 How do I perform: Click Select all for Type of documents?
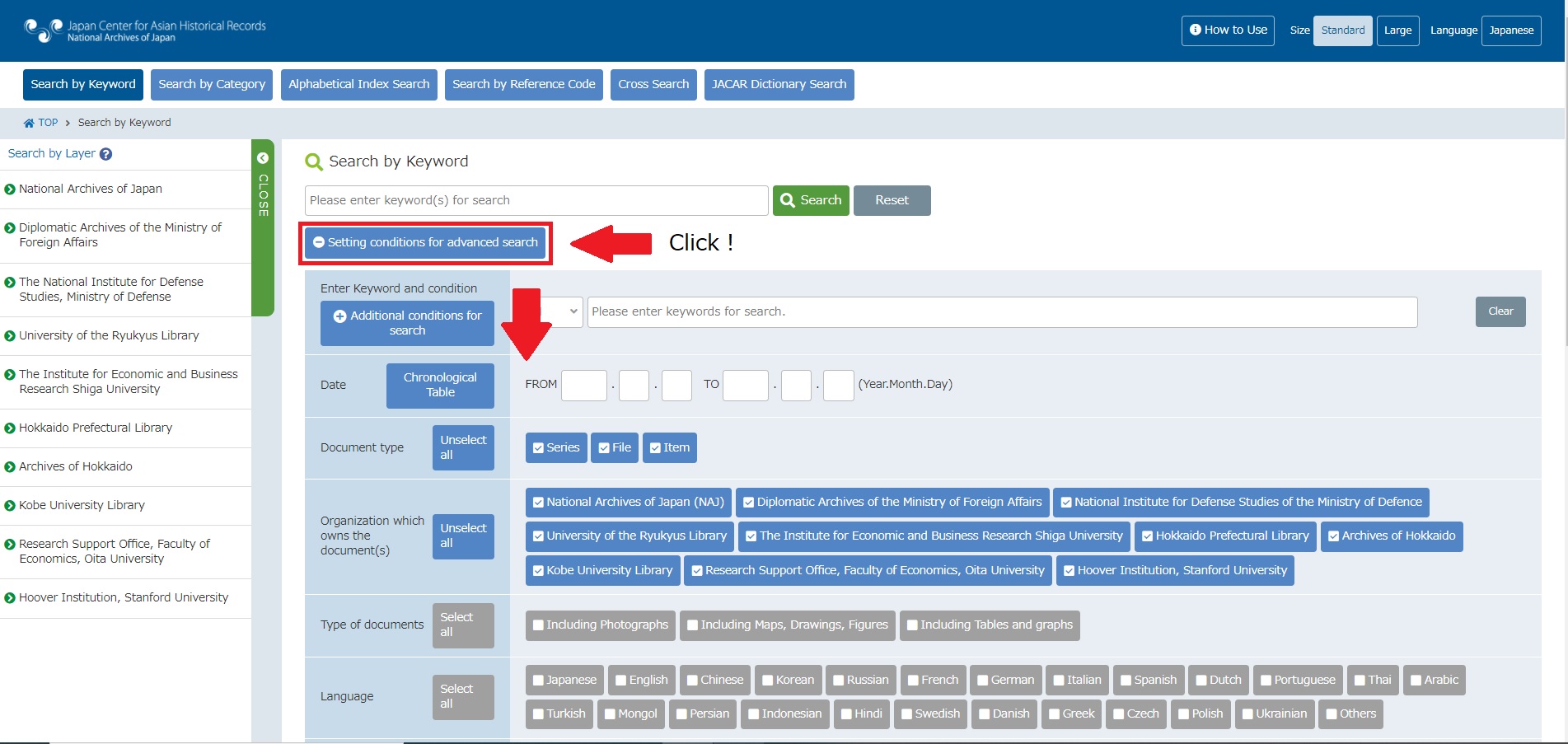click(x=463, y=625)
